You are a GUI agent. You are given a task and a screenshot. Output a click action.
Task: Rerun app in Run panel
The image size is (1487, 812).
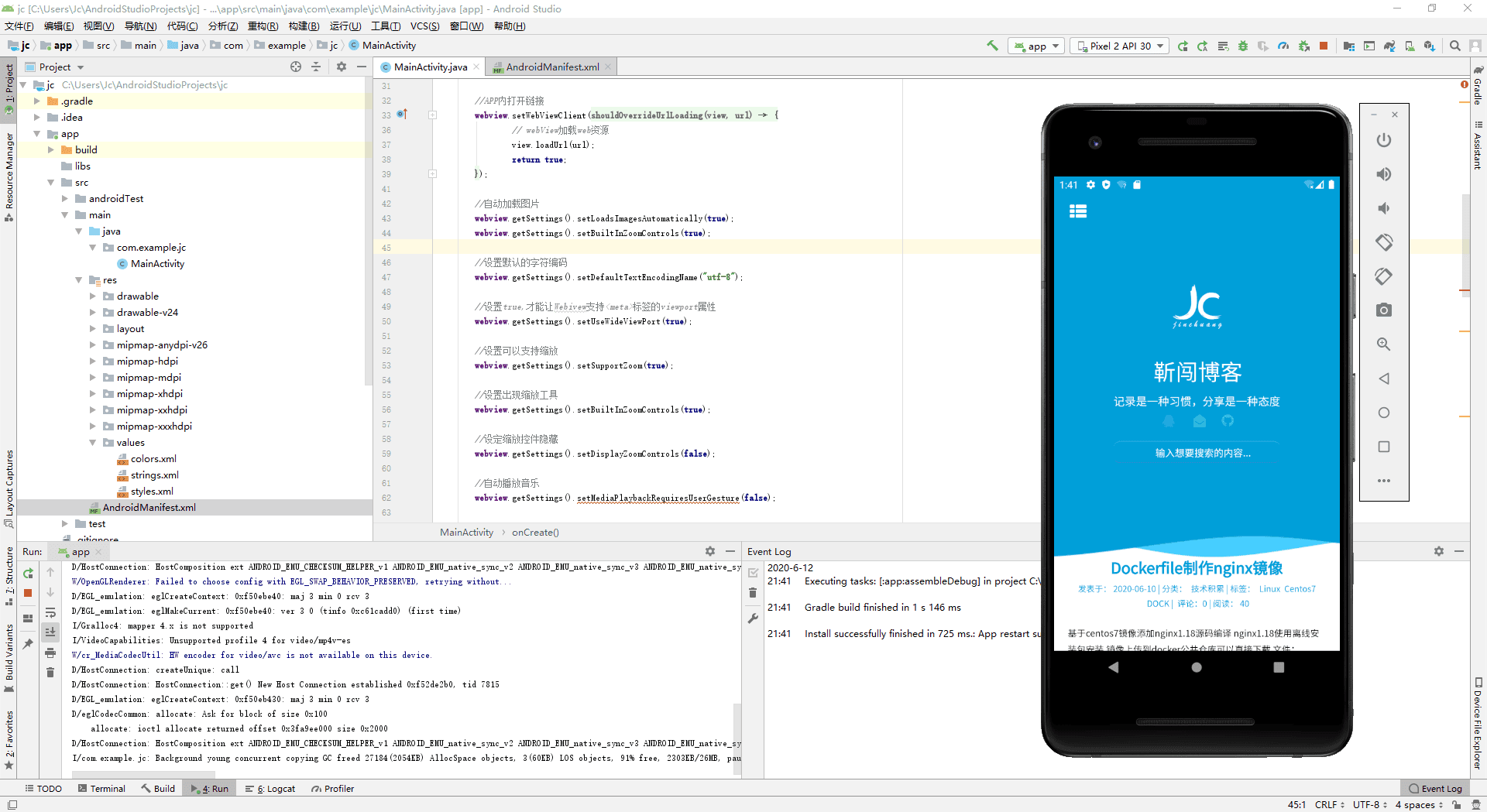29,574
